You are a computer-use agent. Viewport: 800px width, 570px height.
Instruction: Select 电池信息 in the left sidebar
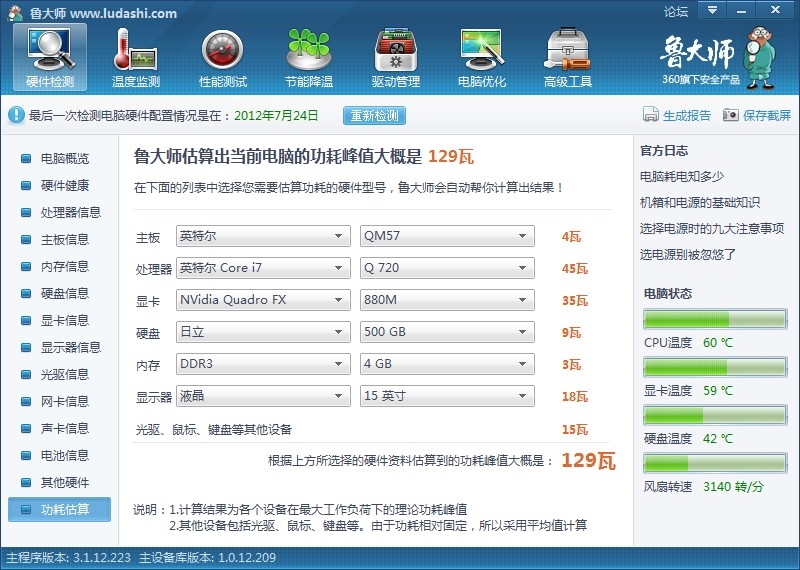click(64, 456)
